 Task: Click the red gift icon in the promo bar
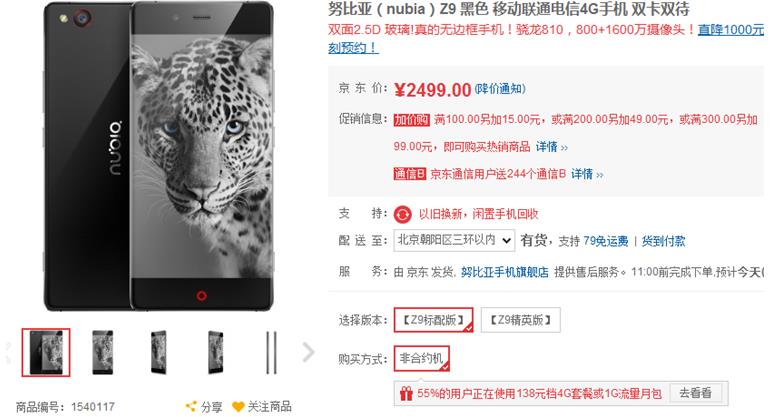coord(406,393)
